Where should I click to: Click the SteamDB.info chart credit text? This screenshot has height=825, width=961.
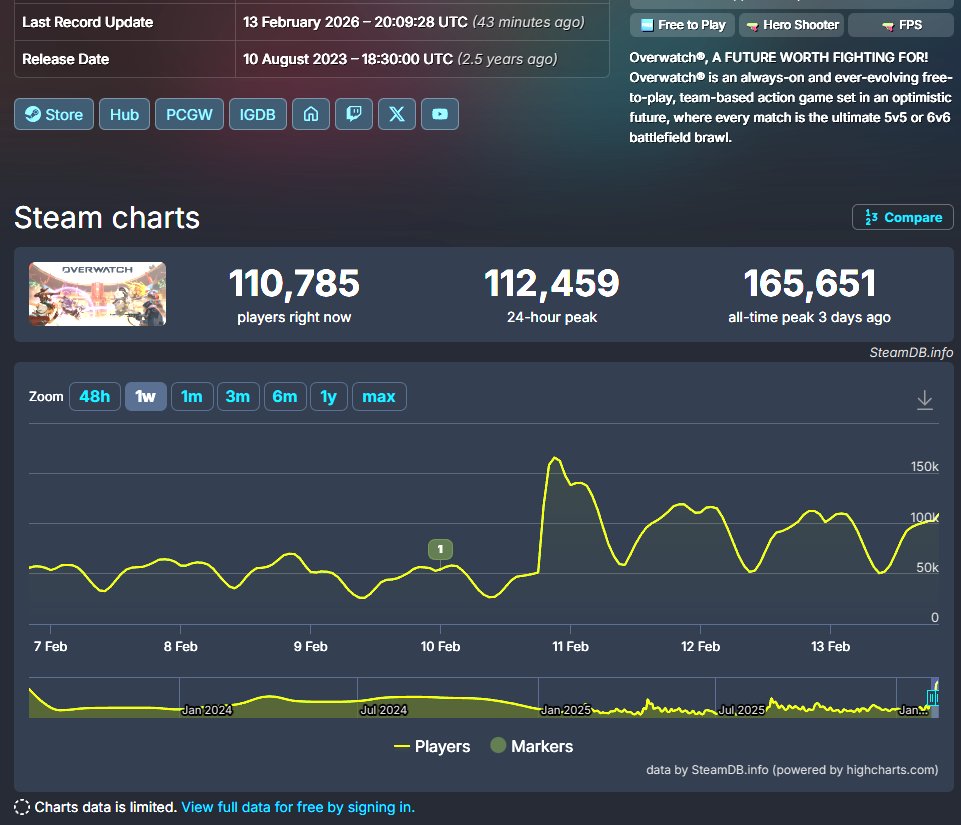coord(911,352)
